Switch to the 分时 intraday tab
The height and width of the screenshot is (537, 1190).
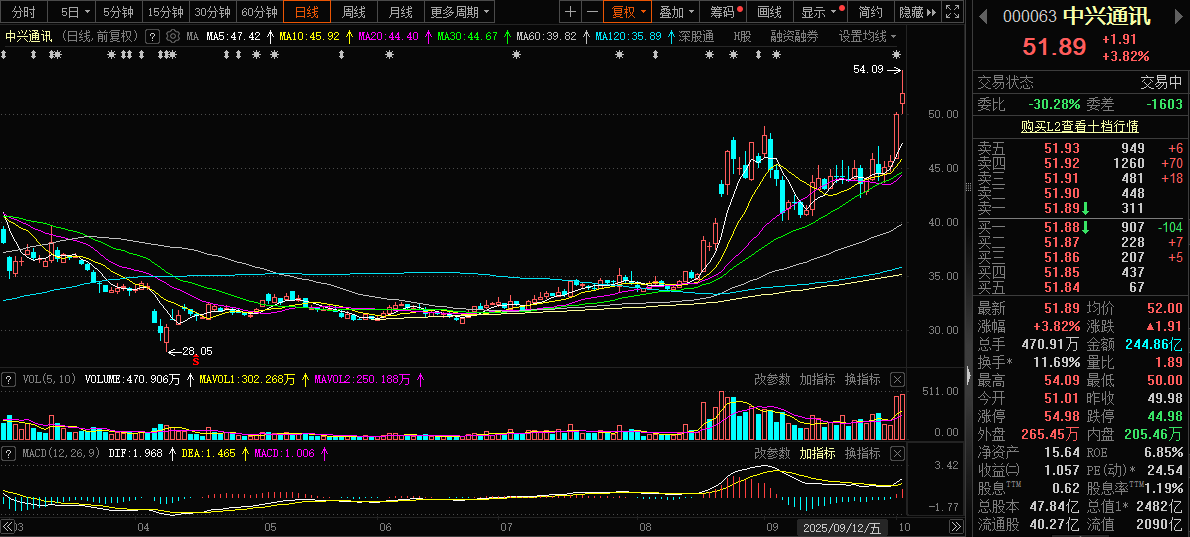coord(24,11)
